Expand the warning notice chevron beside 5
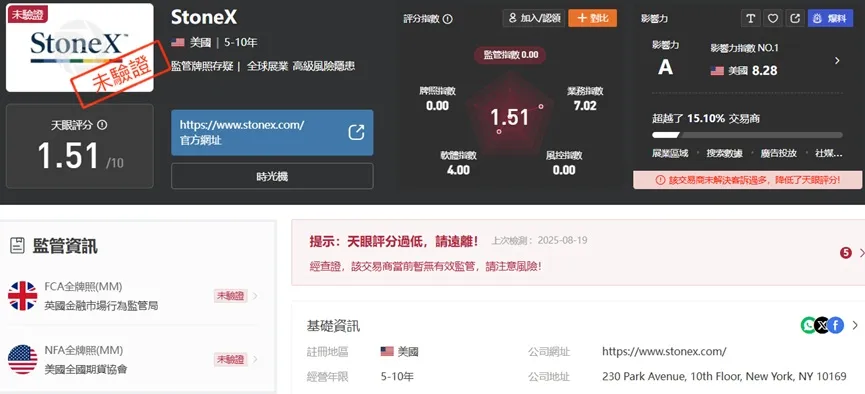865x394 pixels. coord(861,253)
